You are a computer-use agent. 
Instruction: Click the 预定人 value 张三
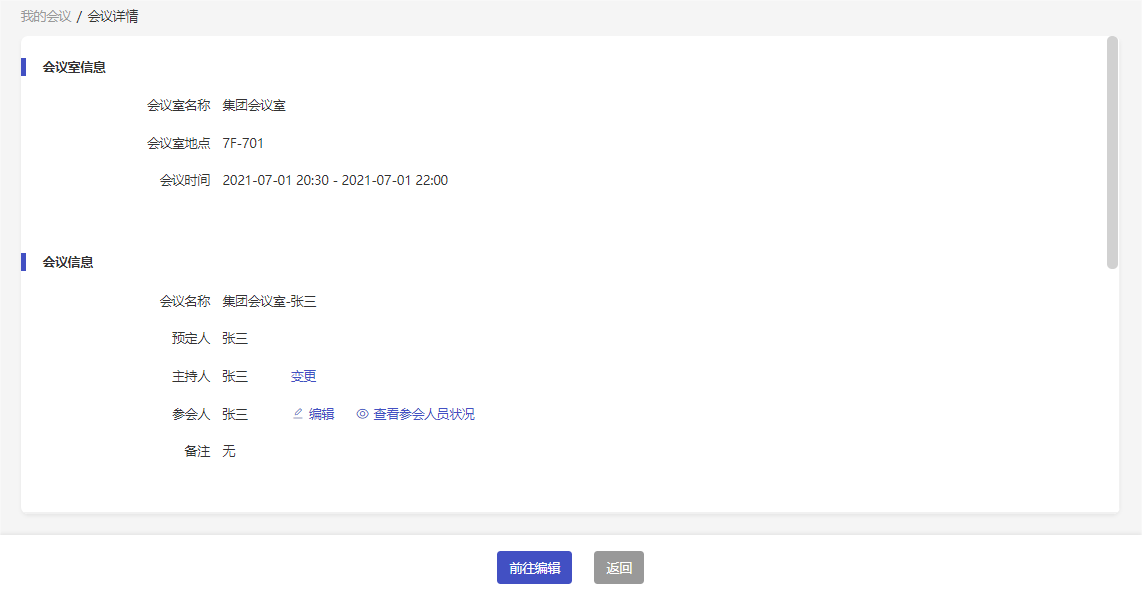point(235,338)
